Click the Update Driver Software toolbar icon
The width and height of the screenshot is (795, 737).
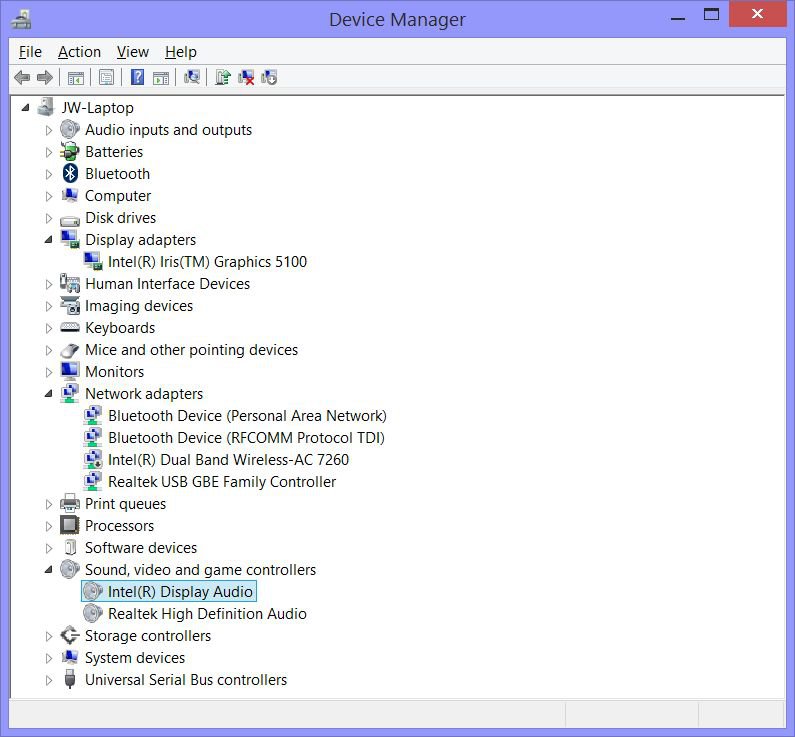(222, 77)
